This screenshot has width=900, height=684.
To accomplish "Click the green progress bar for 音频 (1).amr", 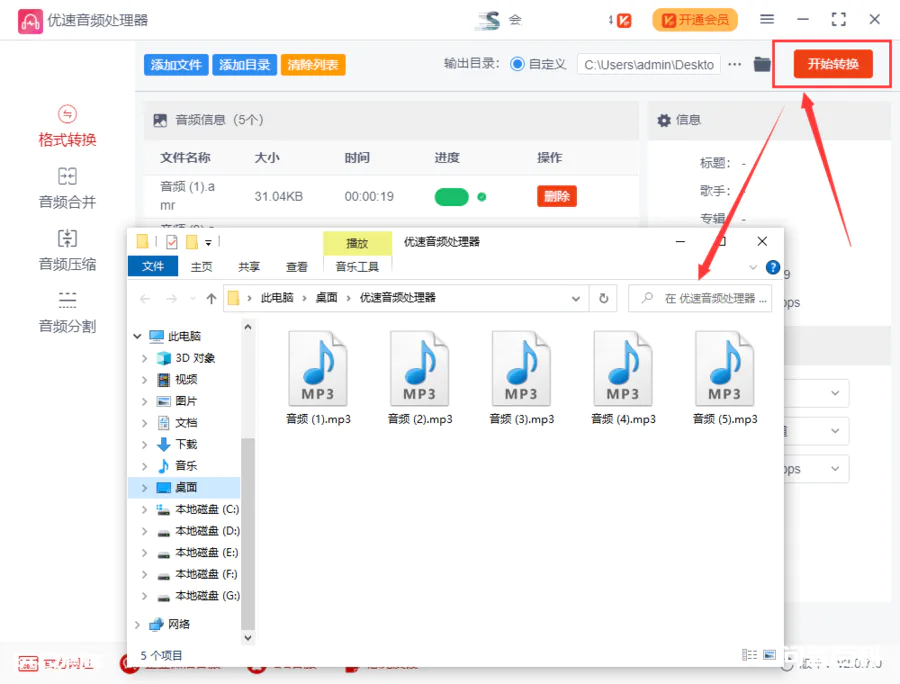I will [x=452, y=197].
